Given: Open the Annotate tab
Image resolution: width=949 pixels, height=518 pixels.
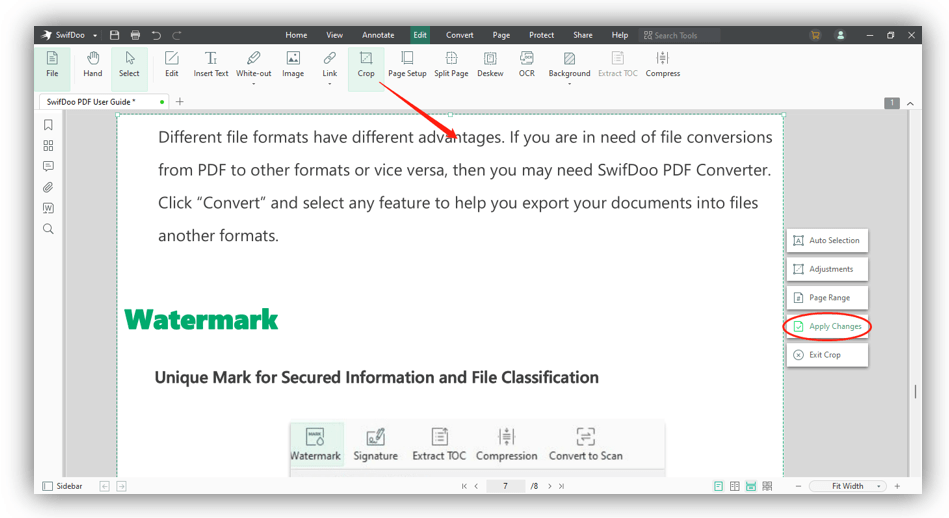Looking at the screenshot, I should pos(378,35).
